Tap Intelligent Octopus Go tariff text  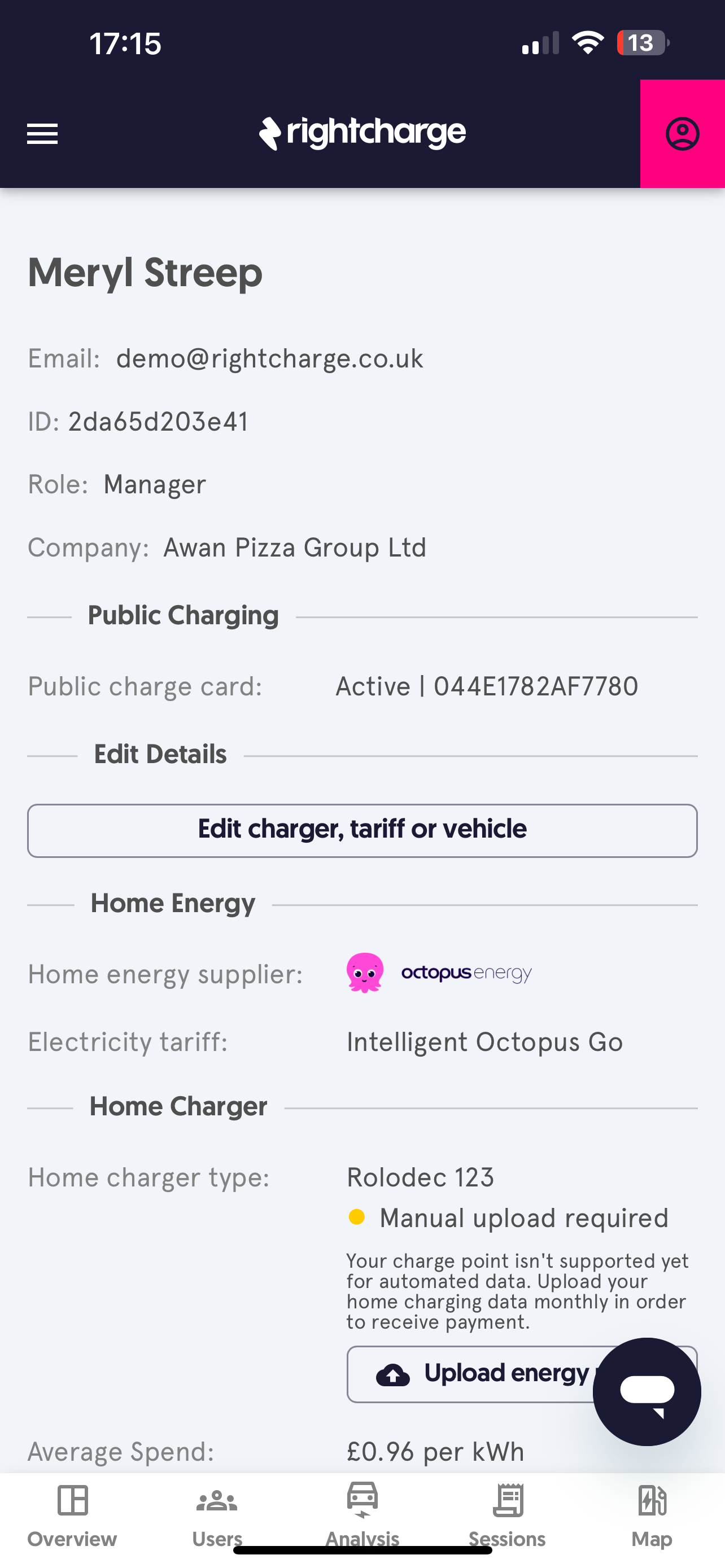[484, 1042]
